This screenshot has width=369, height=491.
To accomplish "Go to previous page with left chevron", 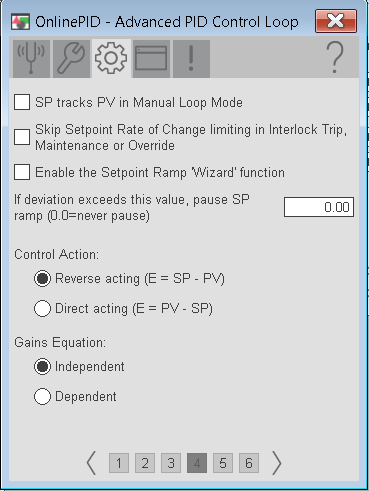I will 91,463.
